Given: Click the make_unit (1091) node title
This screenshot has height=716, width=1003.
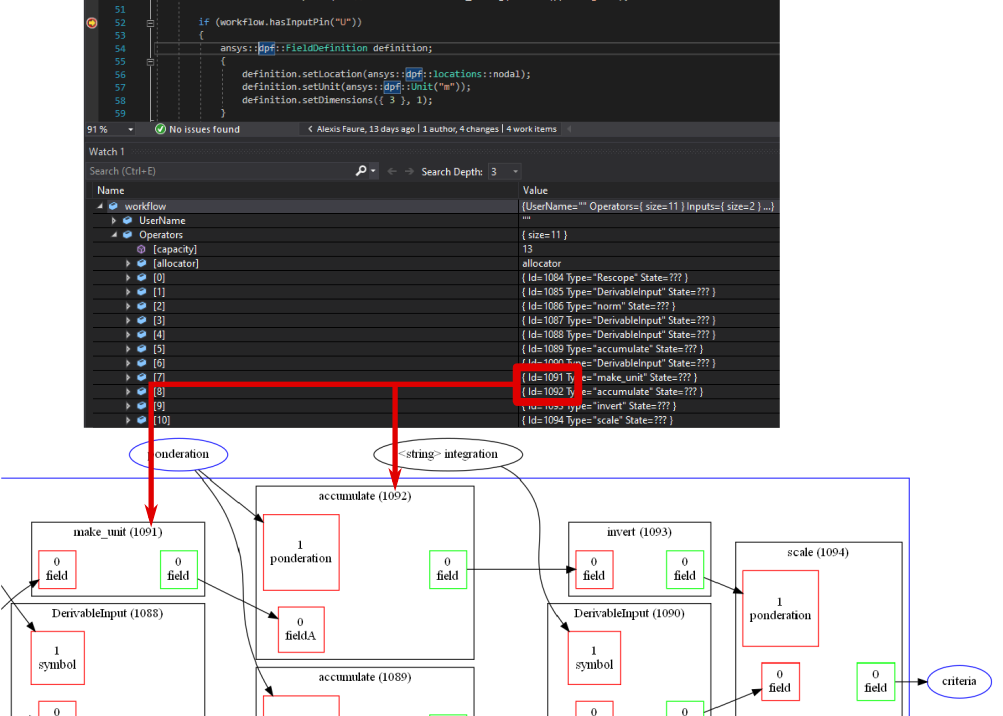Looking at the screenshot, I should (x=118, y=532).
